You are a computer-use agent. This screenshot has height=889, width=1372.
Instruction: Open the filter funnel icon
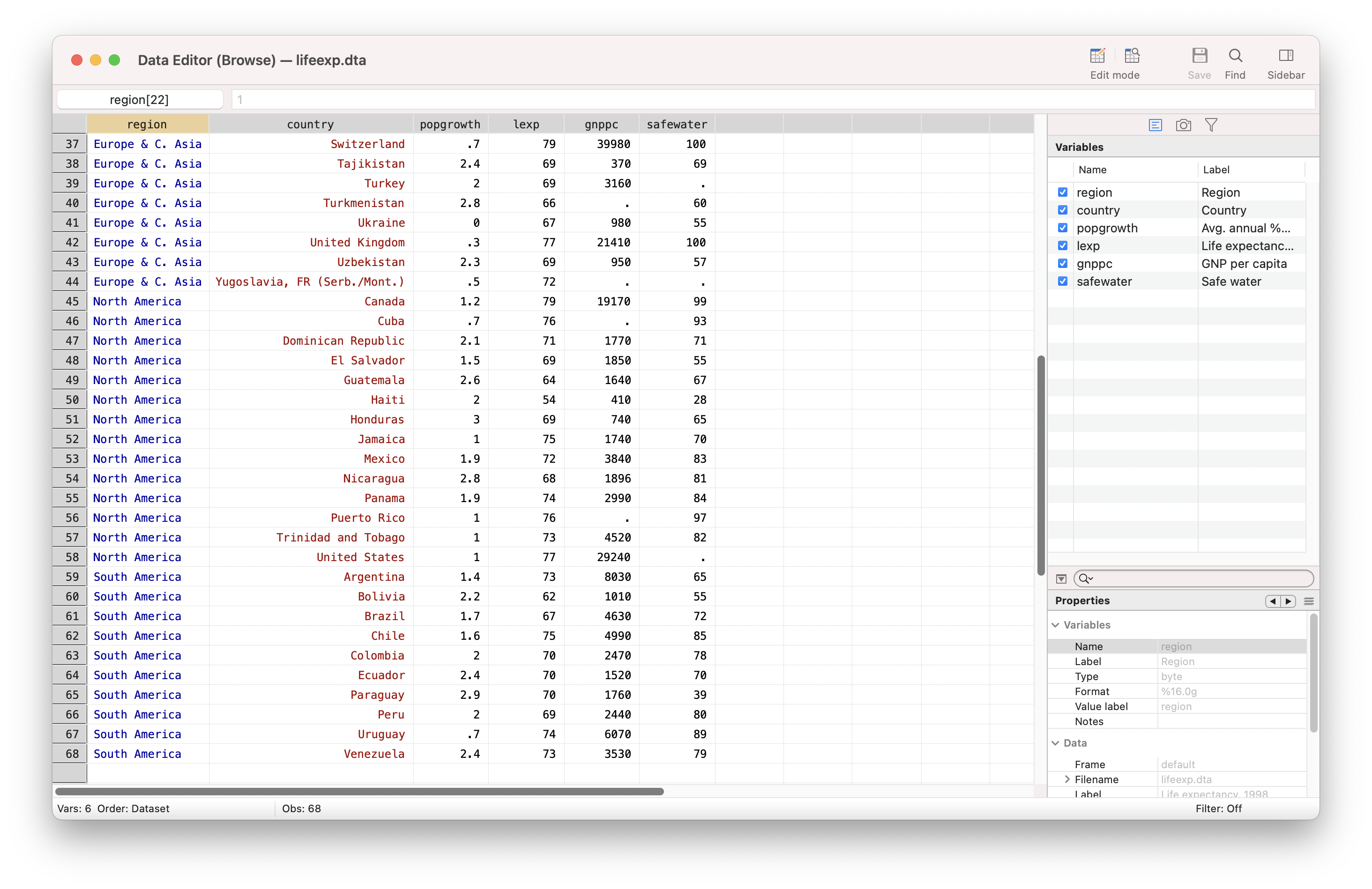click(1211, 125)
